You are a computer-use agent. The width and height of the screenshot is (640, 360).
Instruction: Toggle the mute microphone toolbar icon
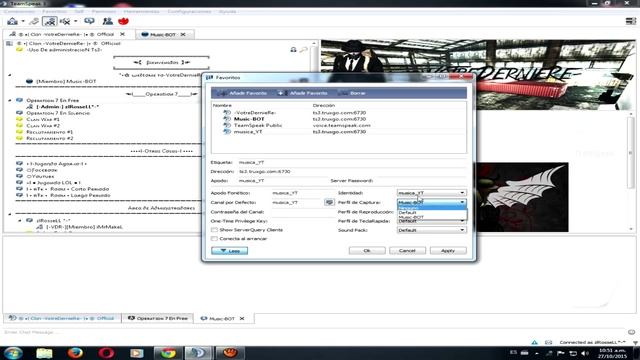[x=49, y=21]
